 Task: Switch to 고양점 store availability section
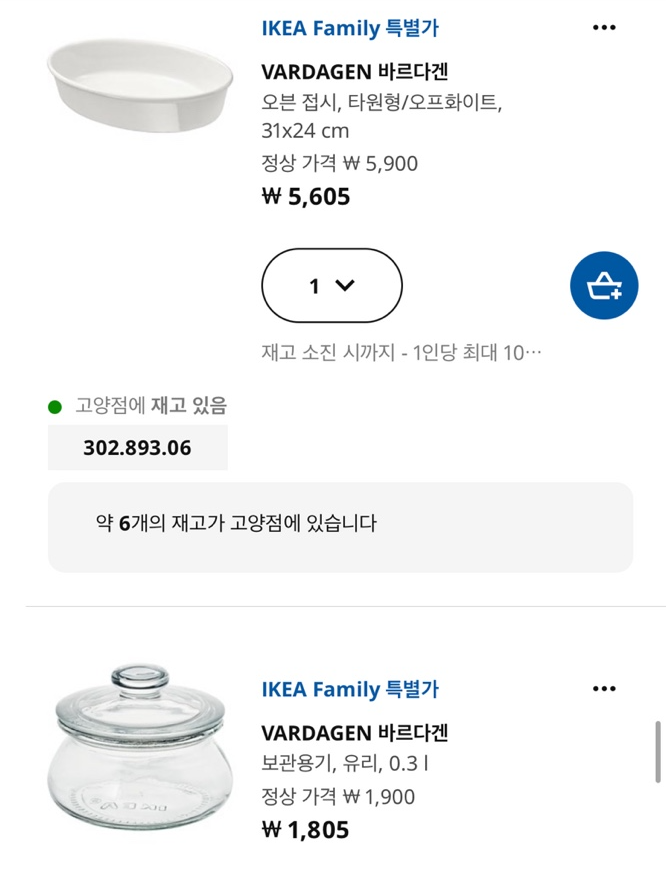point(146,404)
